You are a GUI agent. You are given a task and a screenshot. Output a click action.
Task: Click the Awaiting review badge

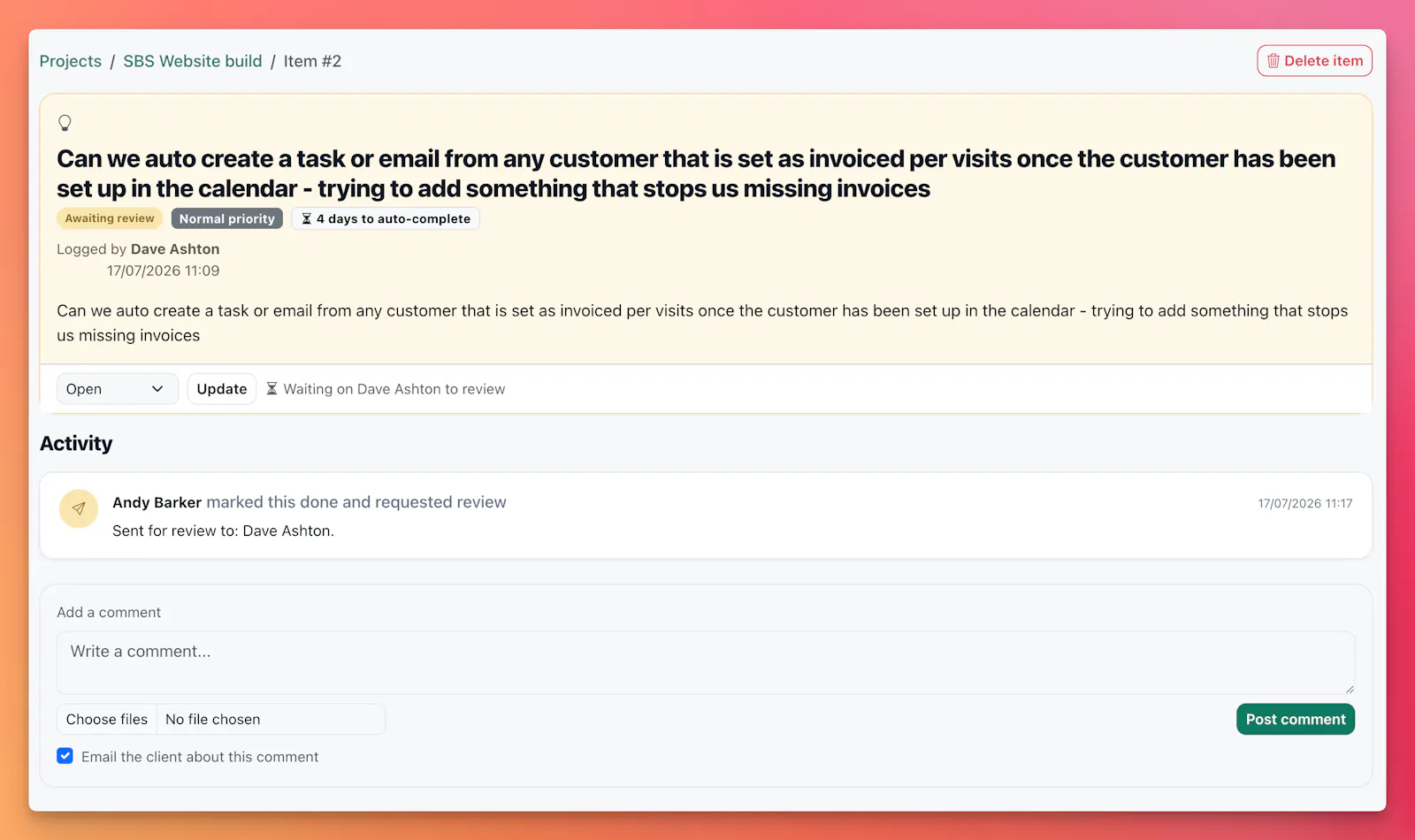110,218
